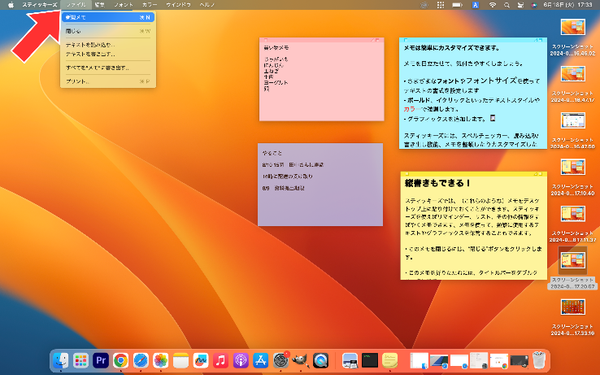This screenshot has width=600, height=375.
Task: Open System Settings in the Dock
Action: (280, 360)
